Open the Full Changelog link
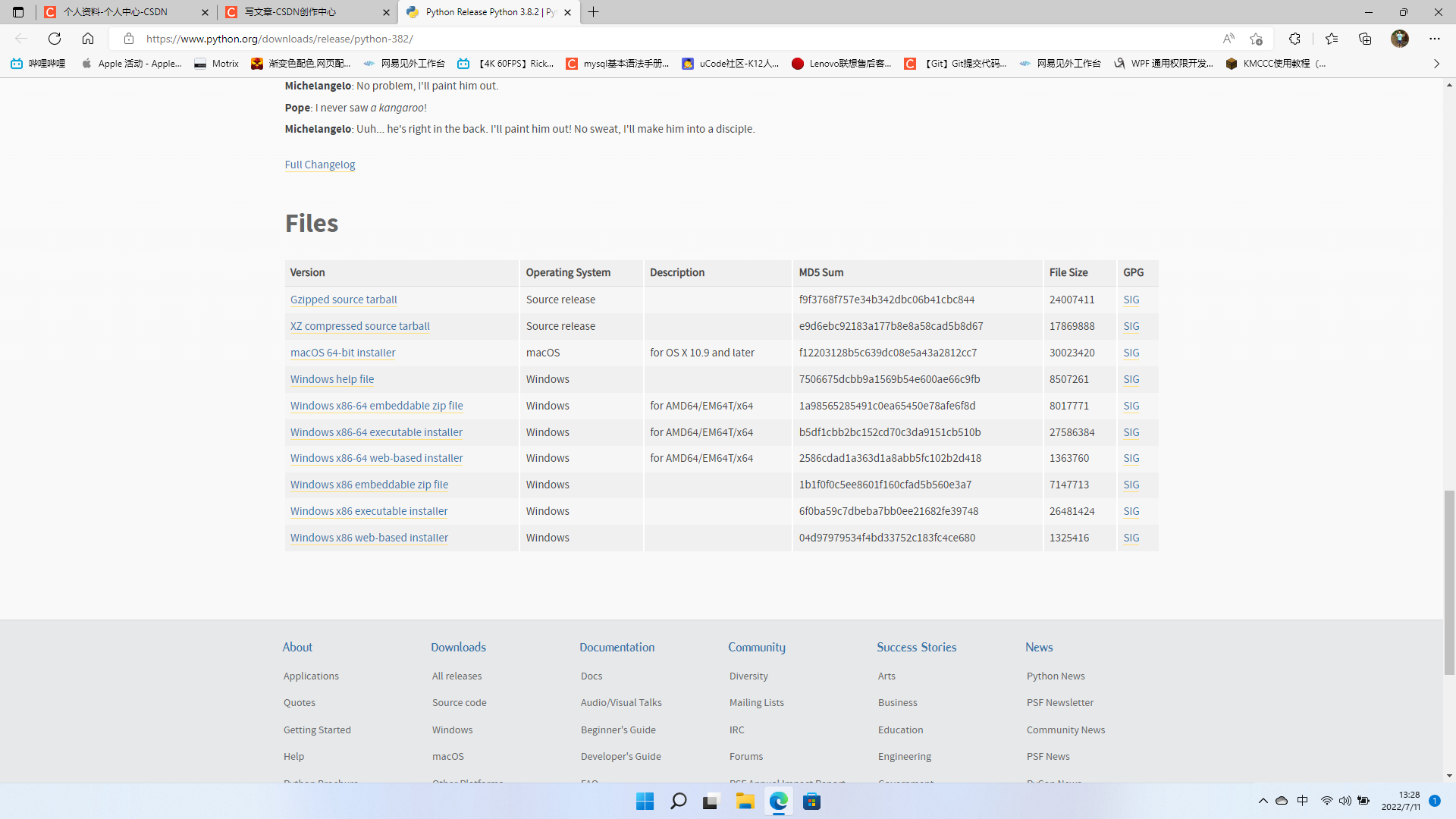The height and width of the screenshot is (819, 1456). (x=319, y=165)
